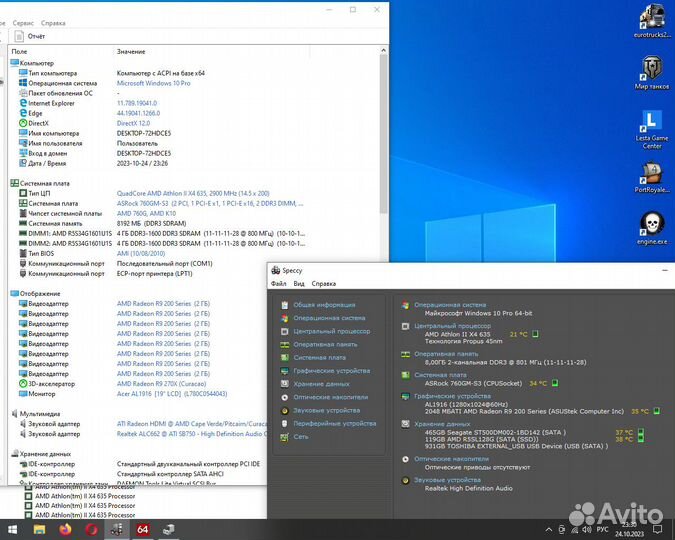
Task: Open Системная плата in the Speccy sidebar
Action: click(x=319, y=357)
